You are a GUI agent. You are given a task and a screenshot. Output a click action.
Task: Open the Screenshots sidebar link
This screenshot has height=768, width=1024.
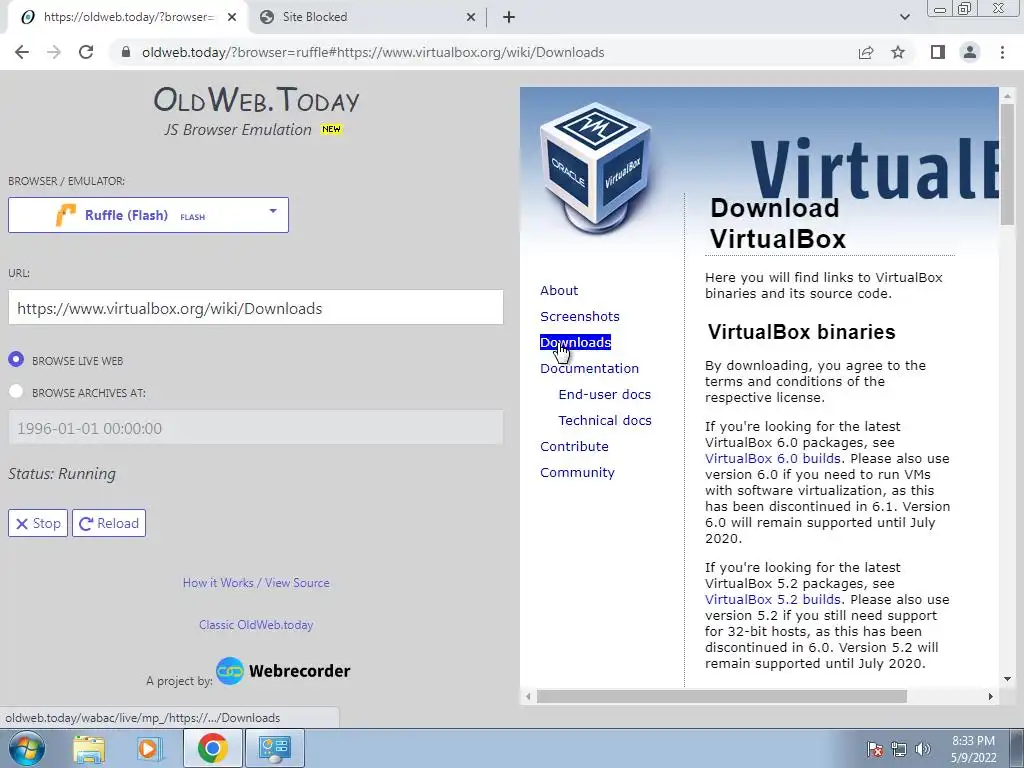tap(580, 316)
